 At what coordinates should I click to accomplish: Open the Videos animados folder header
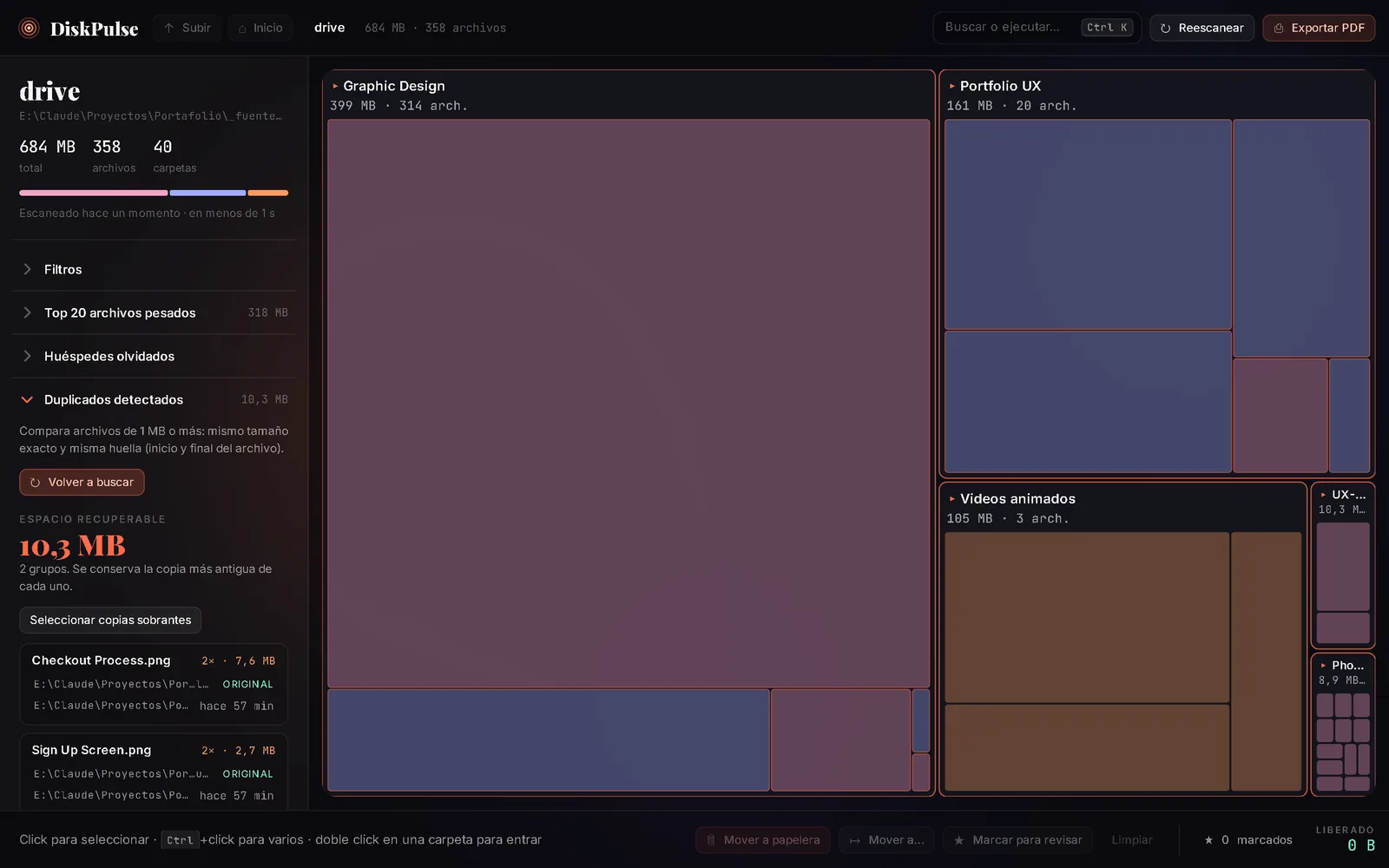coord(1123,508)
